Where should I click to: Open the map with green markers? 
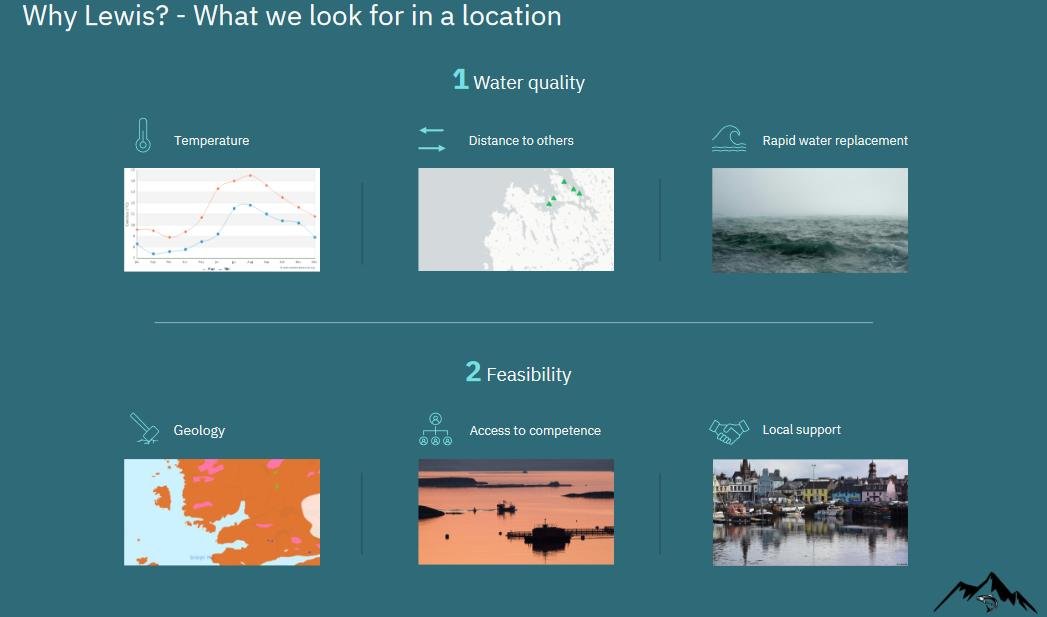pyautogui.click(x=515, y=219)
